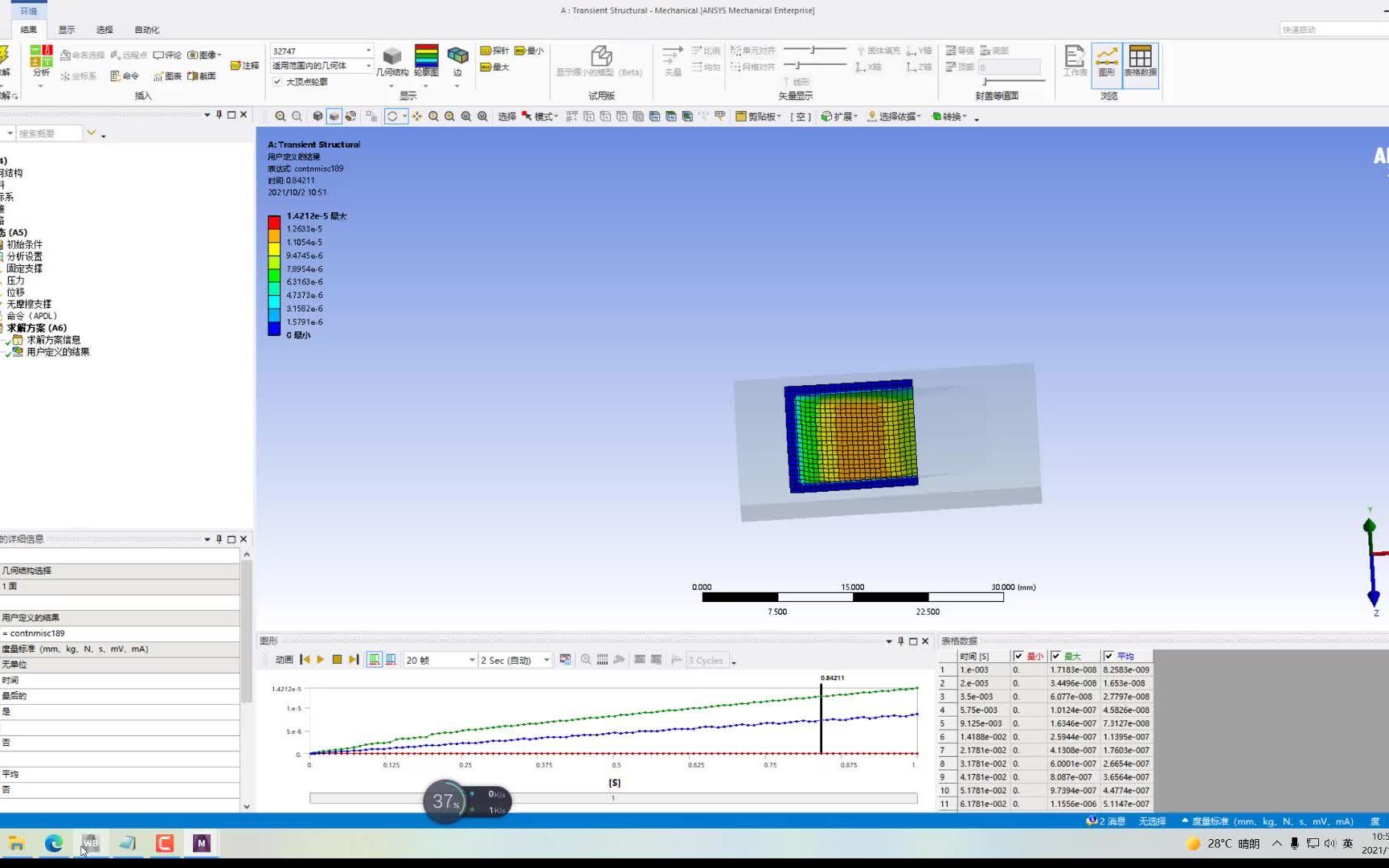Open the 20 帧 frames dropdown
This screenshot has width=1389, height=868.
point(440,661)
